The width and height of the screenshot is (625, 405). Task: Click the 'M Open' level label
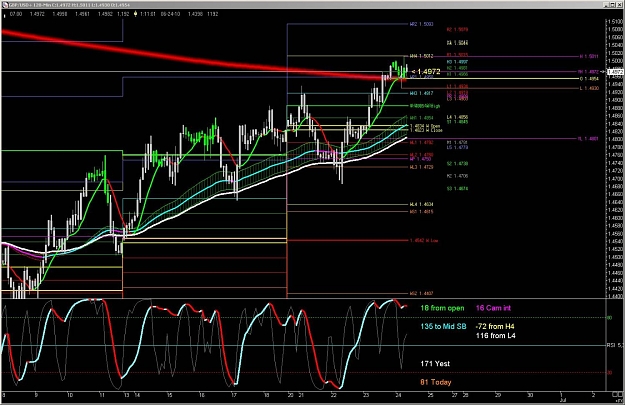coord(425,126)
